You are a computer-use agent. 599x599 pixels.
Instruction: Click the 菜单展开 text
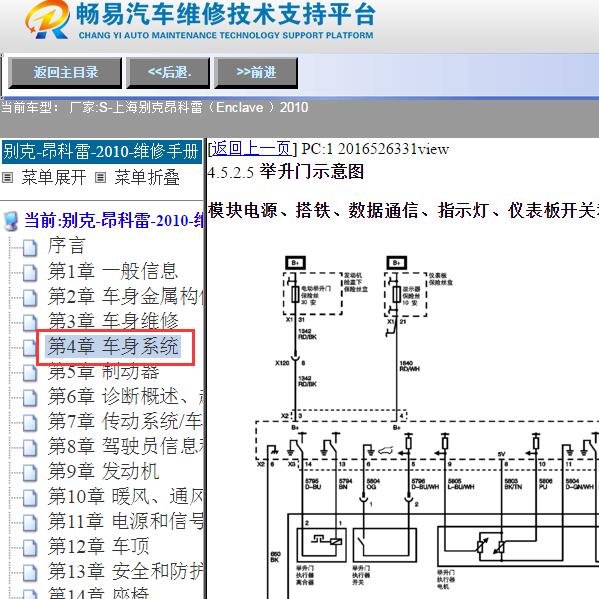pos(54,178)
